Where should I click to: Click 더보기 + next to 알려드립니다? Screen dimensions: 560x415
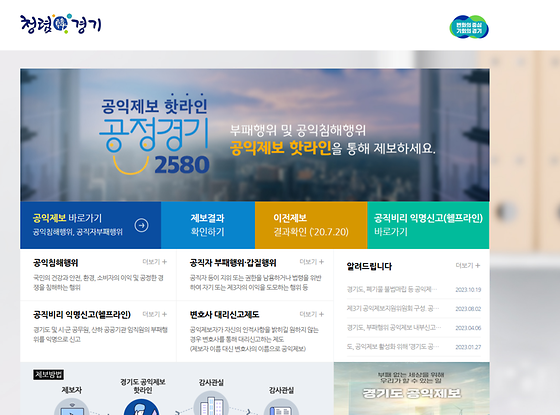pyautogui.click(x=468, y=265)
